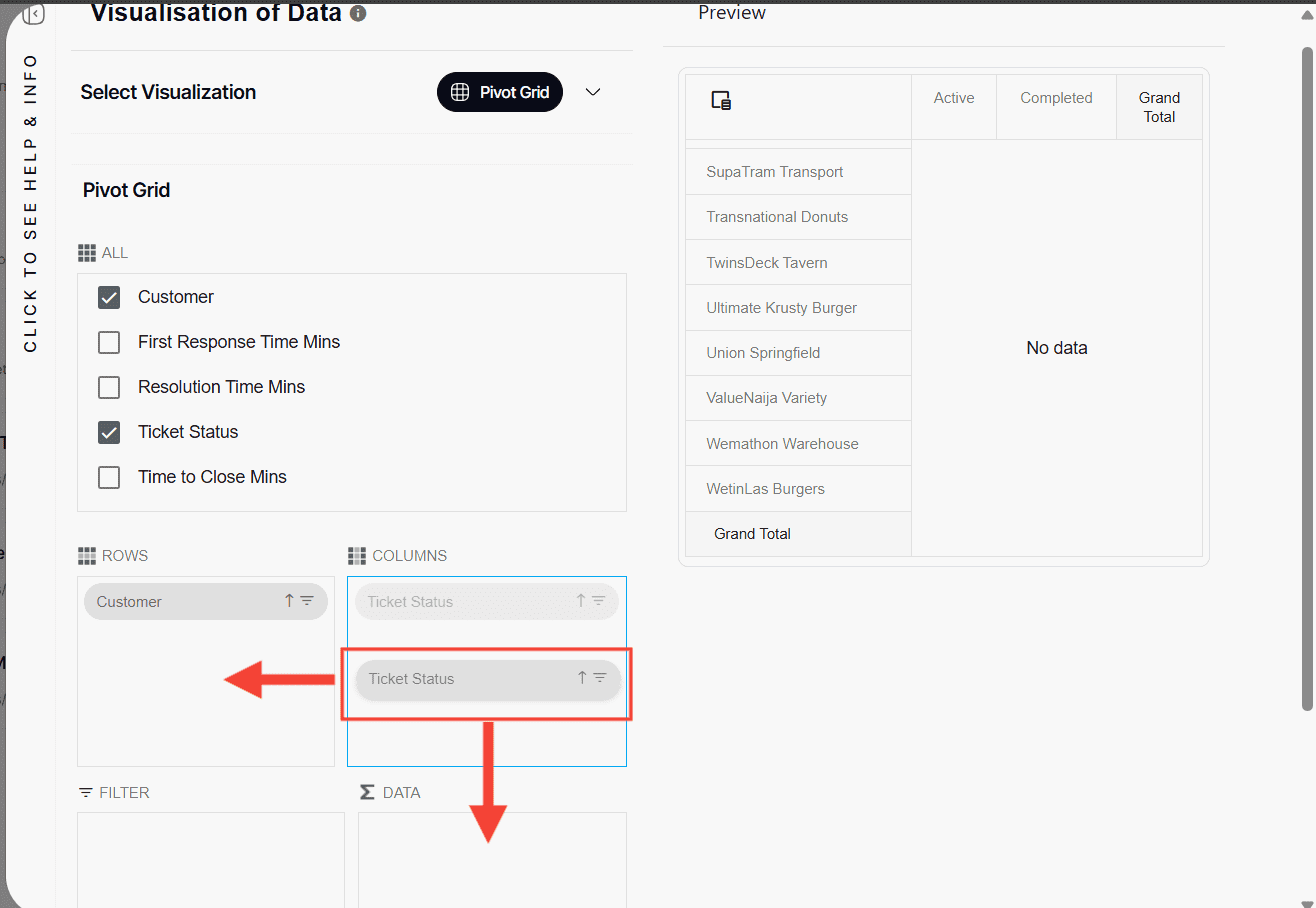Toggle sort arrow on dragged Ticket Status chip
Screen dimensions: 1316x908
(582, 678)
